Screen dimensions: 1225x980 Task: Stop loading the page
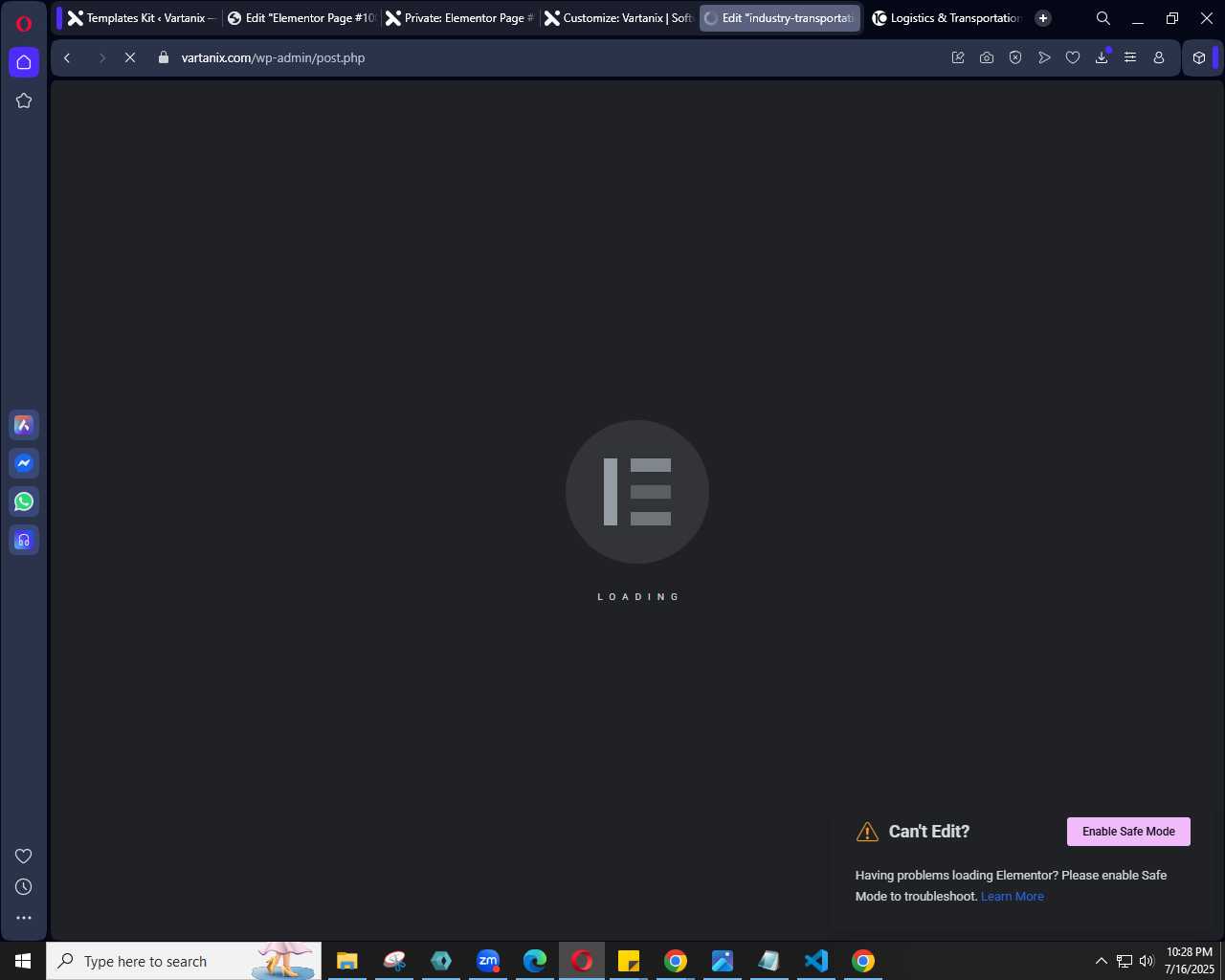[130, 57]
